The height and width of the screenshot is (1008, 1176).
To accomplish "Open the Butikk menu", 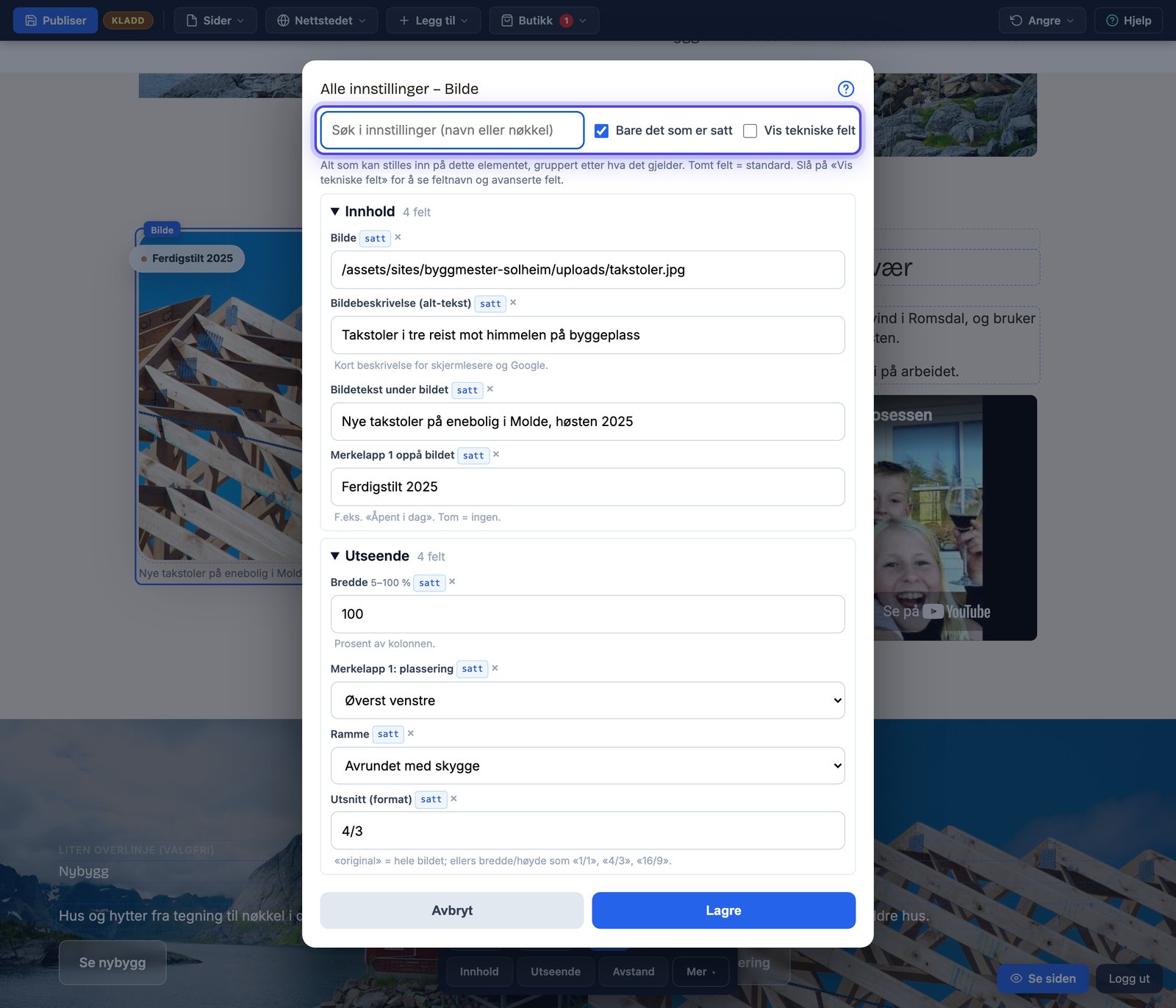I will [544, 21].
